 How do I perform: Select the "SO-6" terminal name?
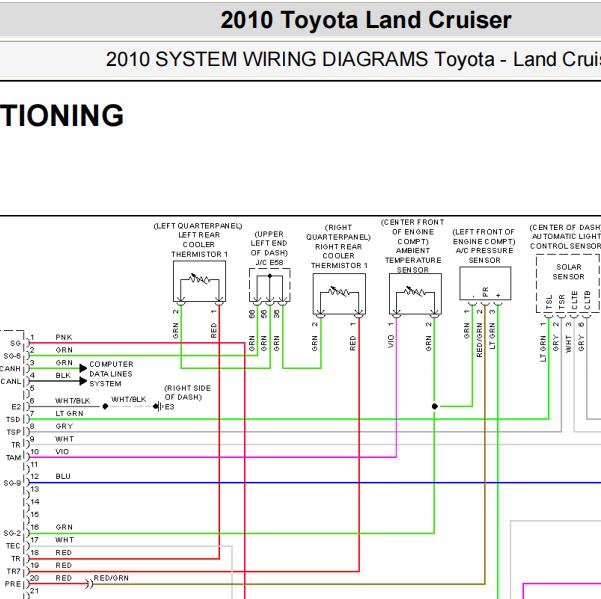point(12,356)
